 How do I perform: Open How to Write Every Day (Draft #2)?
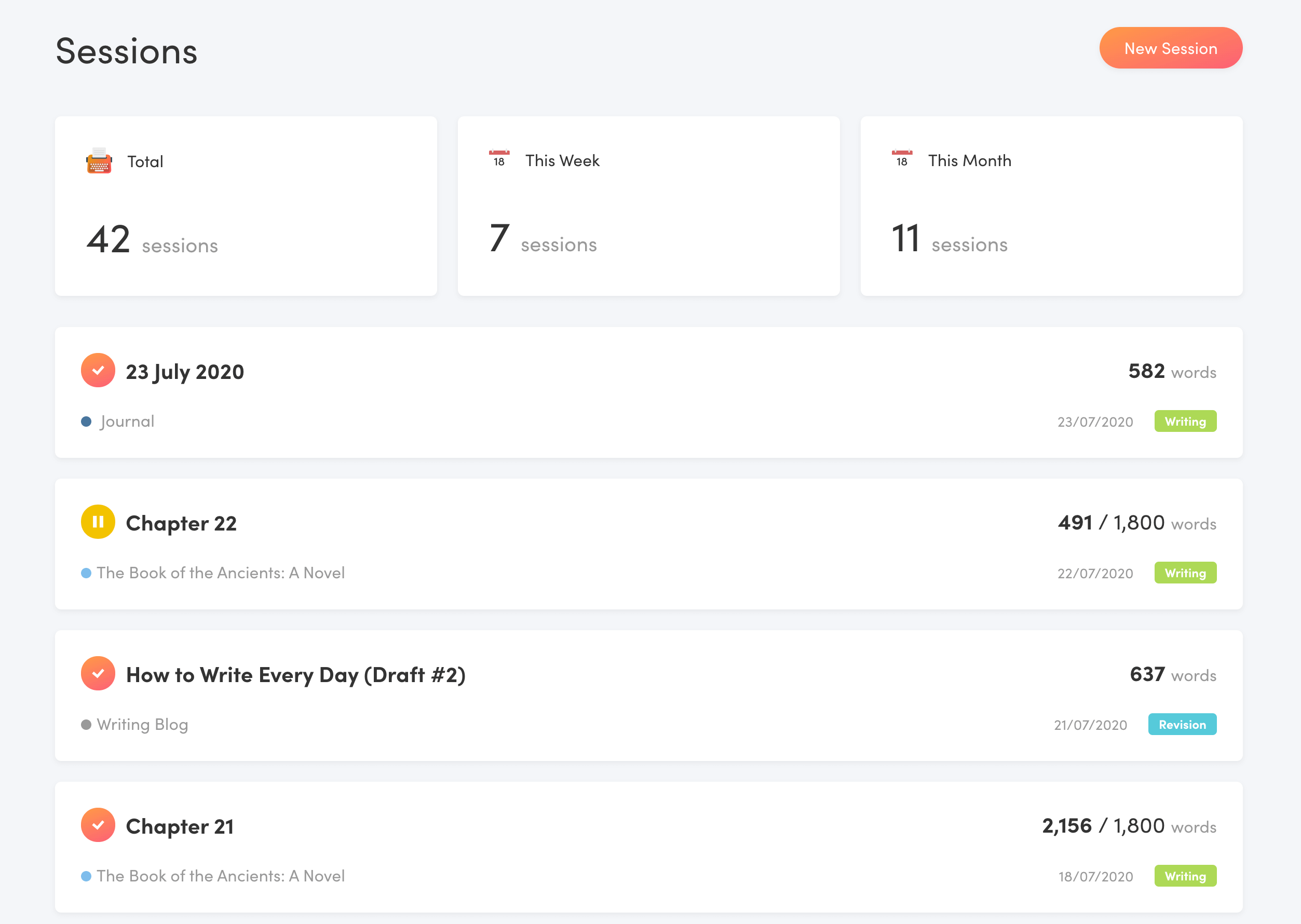[295, 675]
